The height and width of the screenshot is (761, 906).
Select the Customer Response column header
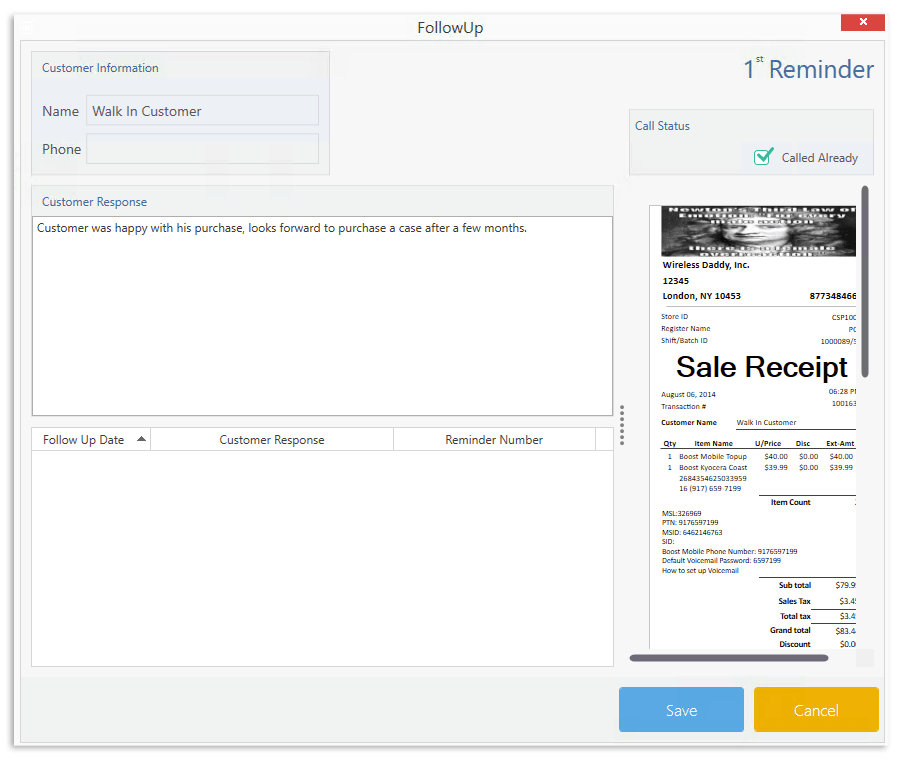[271, 438]
